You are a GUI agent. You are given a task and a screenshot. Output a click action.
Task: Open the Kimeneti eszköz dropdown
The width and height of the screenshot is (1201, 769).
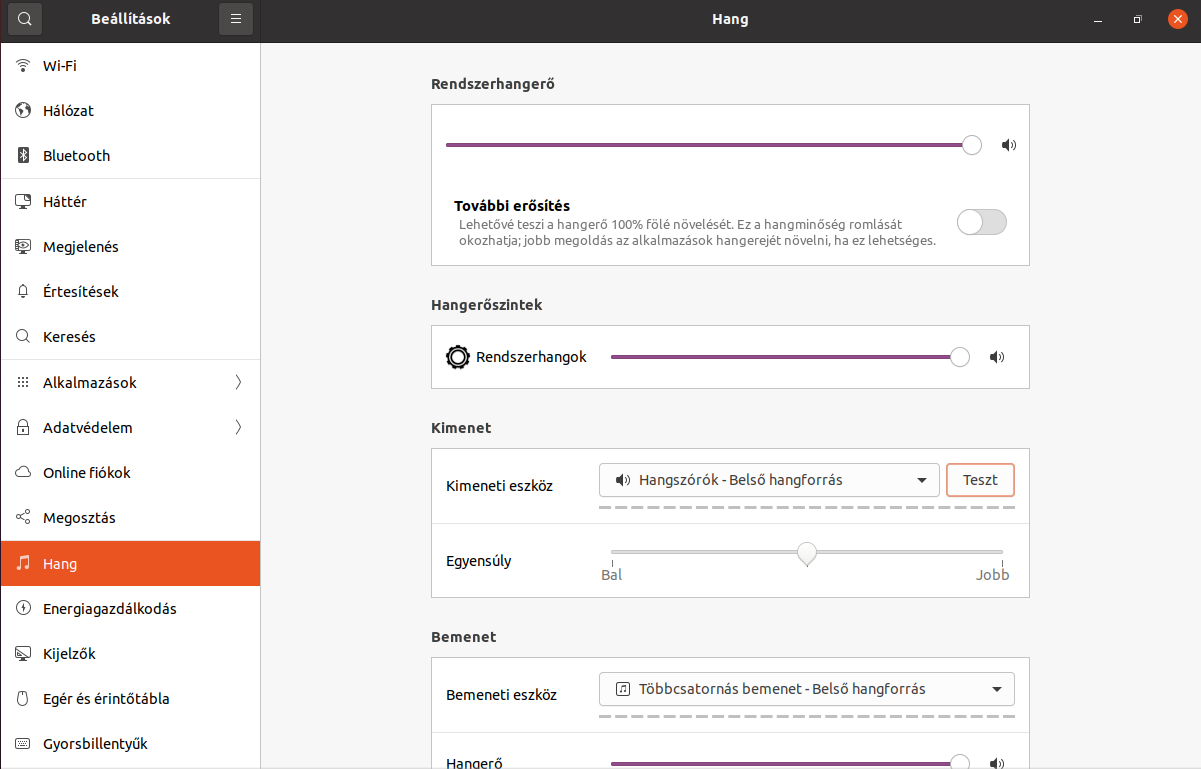coord(769,480)
